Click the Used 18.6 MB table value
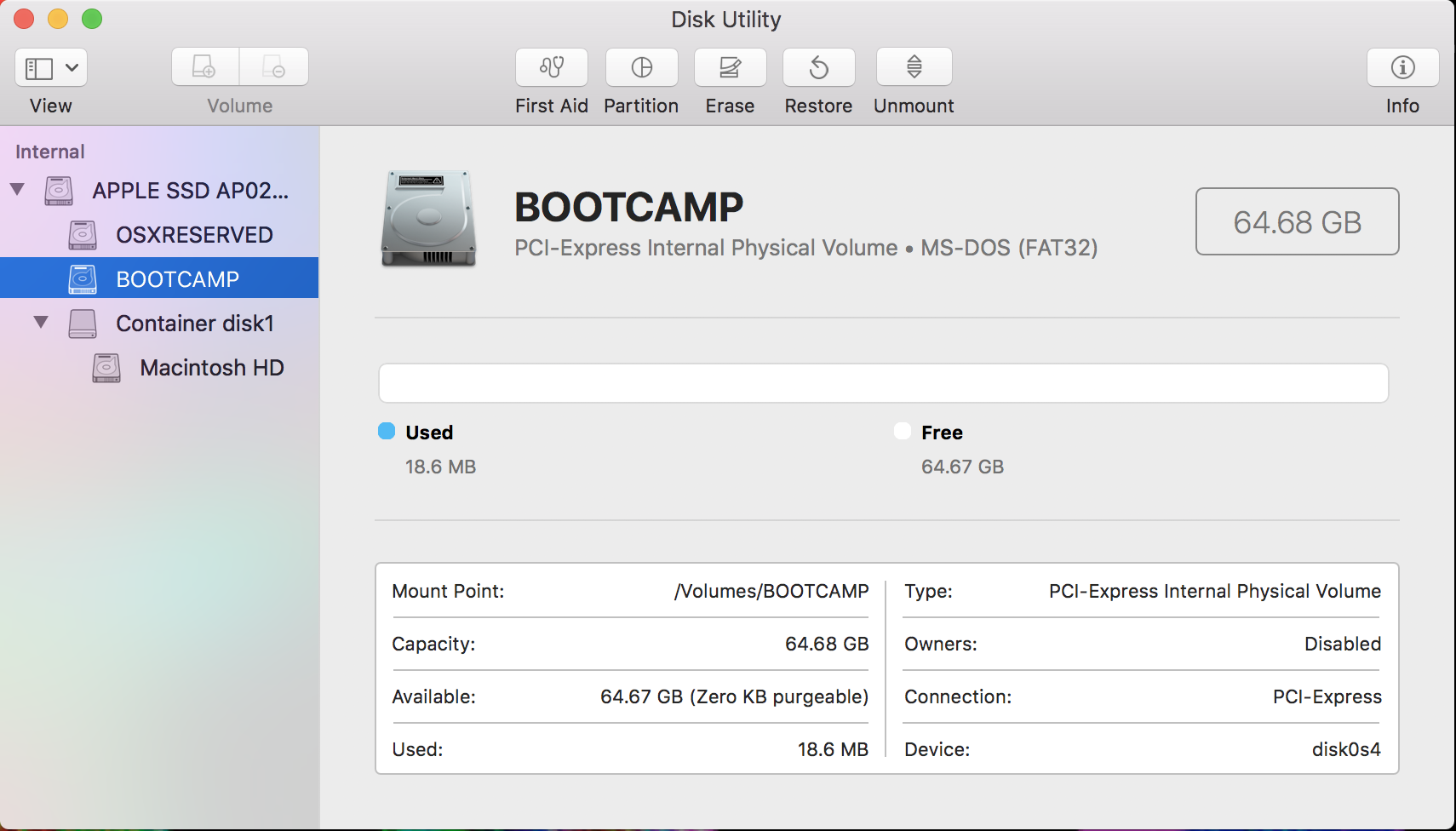The width and height of the screenshot is (1456, 831). point(833,749)
